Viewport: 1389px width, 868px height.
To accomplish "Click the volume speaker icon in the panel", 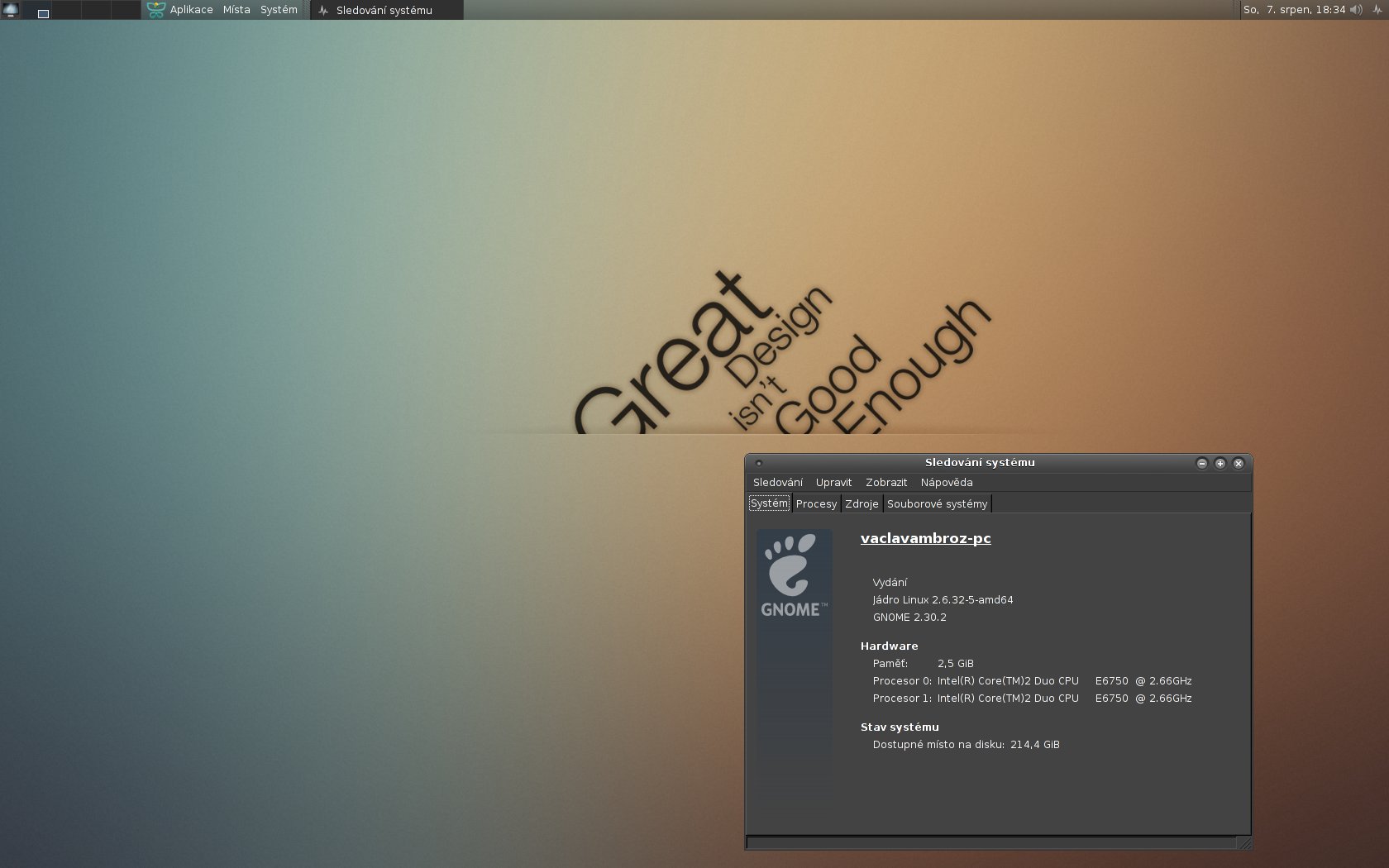I will [1356, 10].
